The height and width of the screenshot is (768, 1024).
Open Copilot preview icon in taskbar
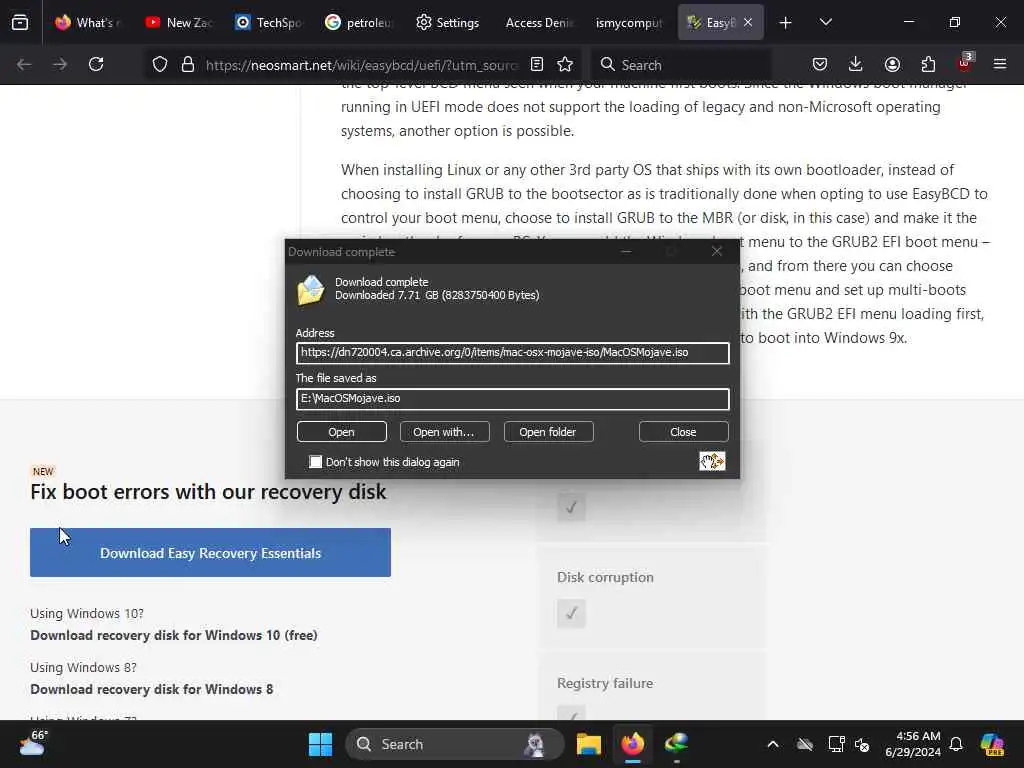[992, 744]
